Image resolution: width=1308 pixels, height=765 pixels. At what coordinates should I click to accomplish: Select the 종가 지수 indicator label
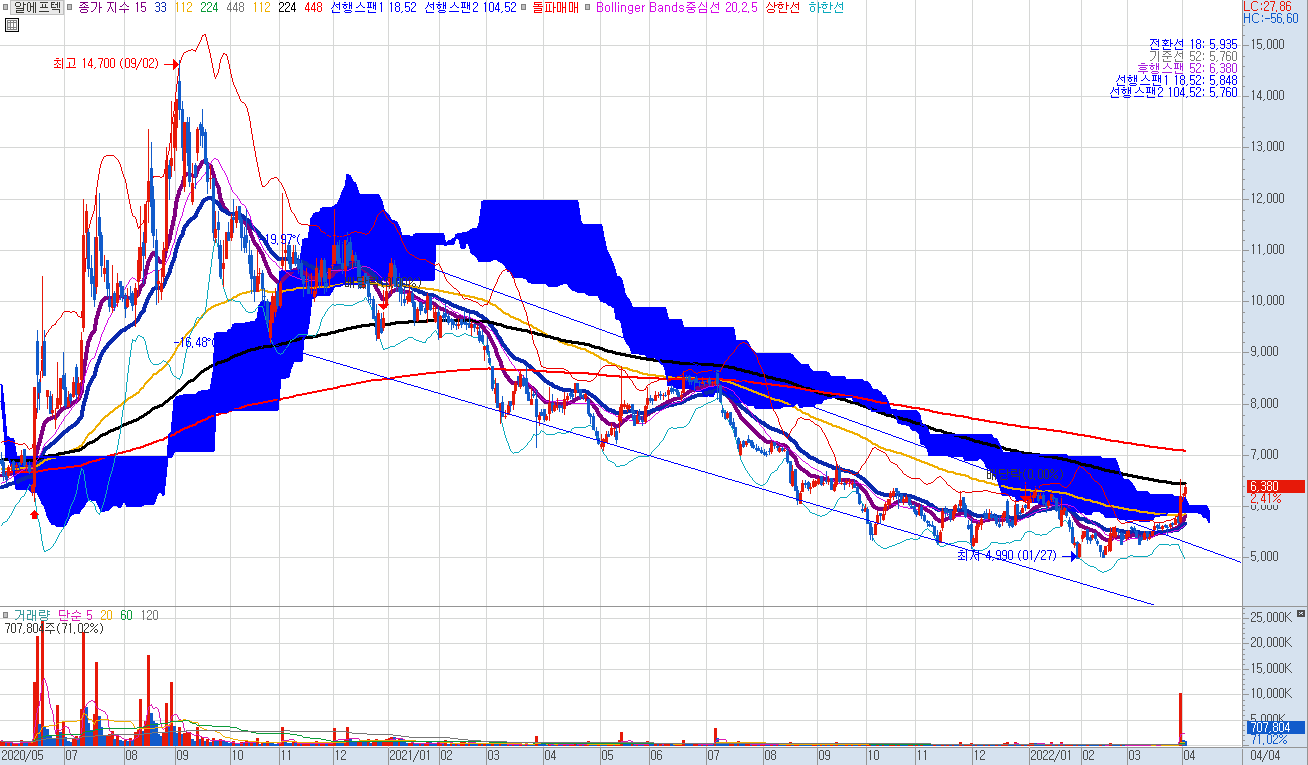(103, 7)
